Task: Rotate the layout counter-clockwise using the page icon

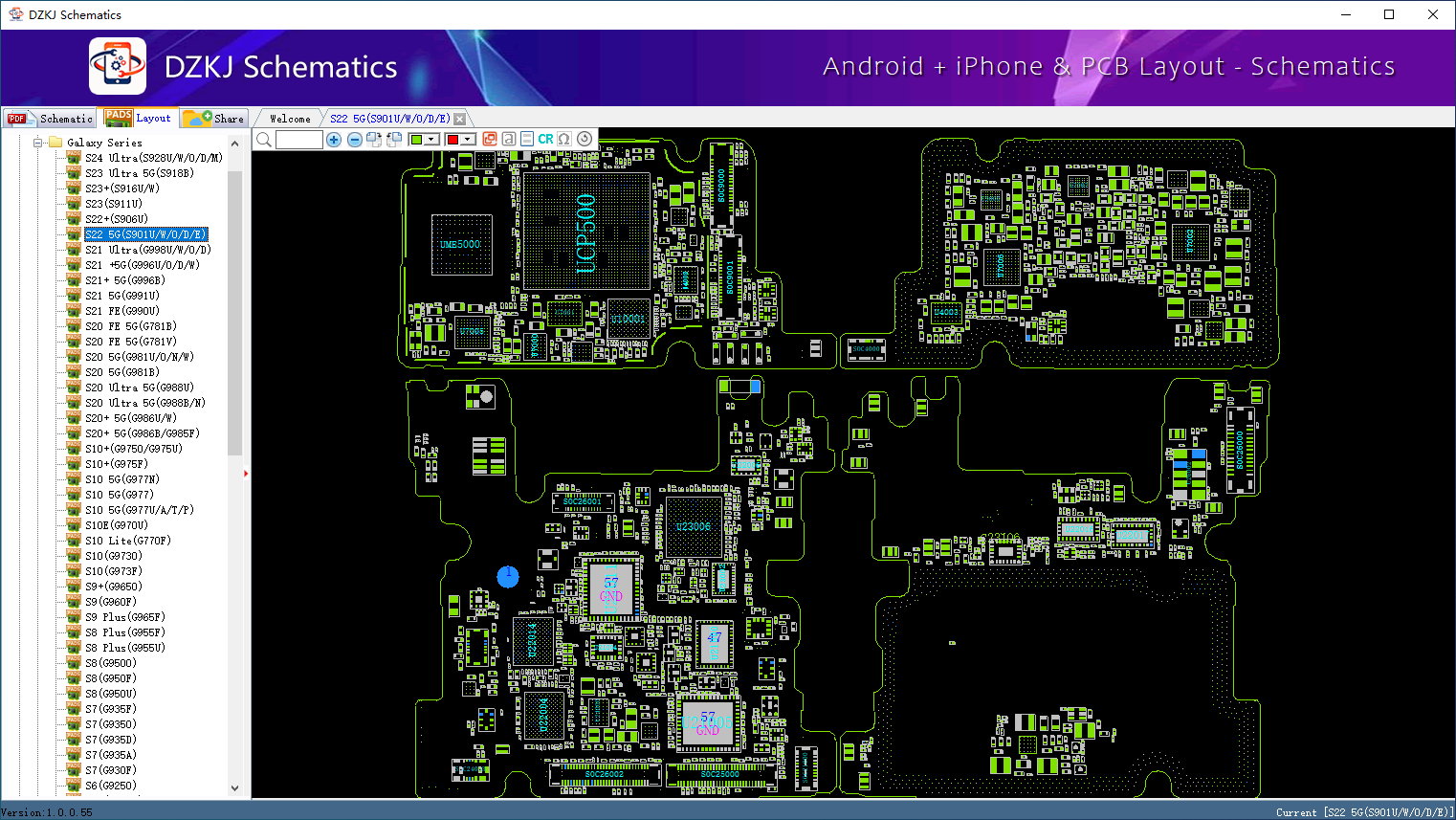Action: [x=393, y=140]
